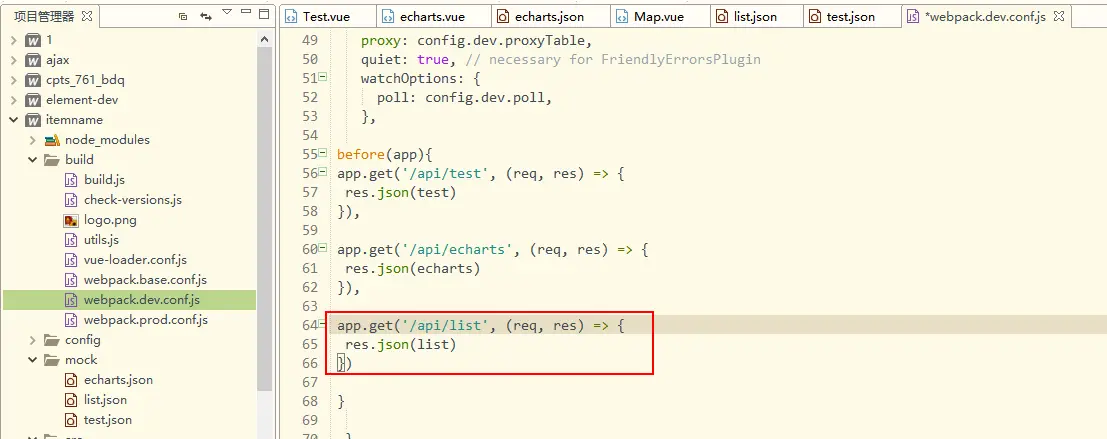Expand the node_modules folder
This screenshot has height=439, width=1107.
[x=32, y=140]
